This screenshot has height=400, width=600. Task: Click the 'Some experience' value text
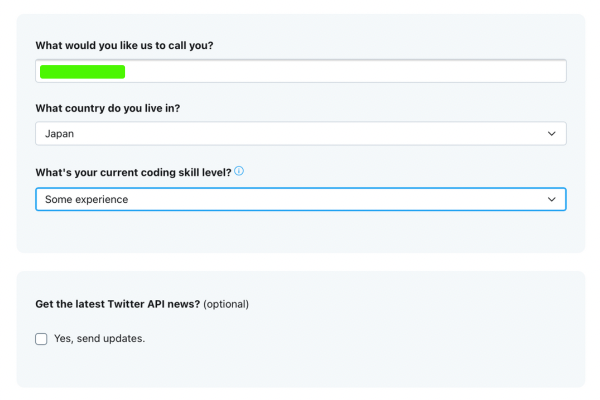click(x=86, y=199)
